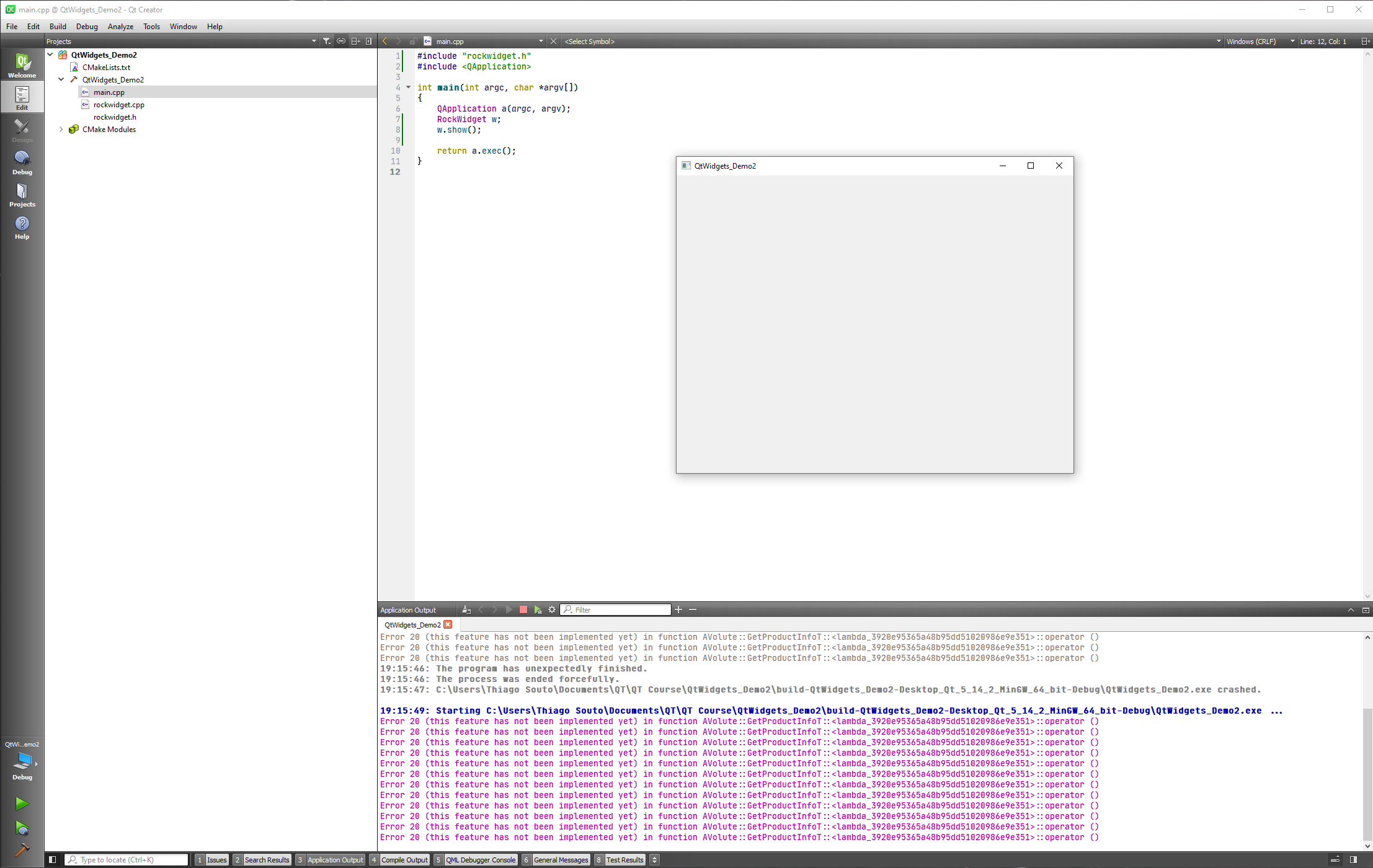
Task: Click the Type to locate field
Action: (x=127, y=860)
